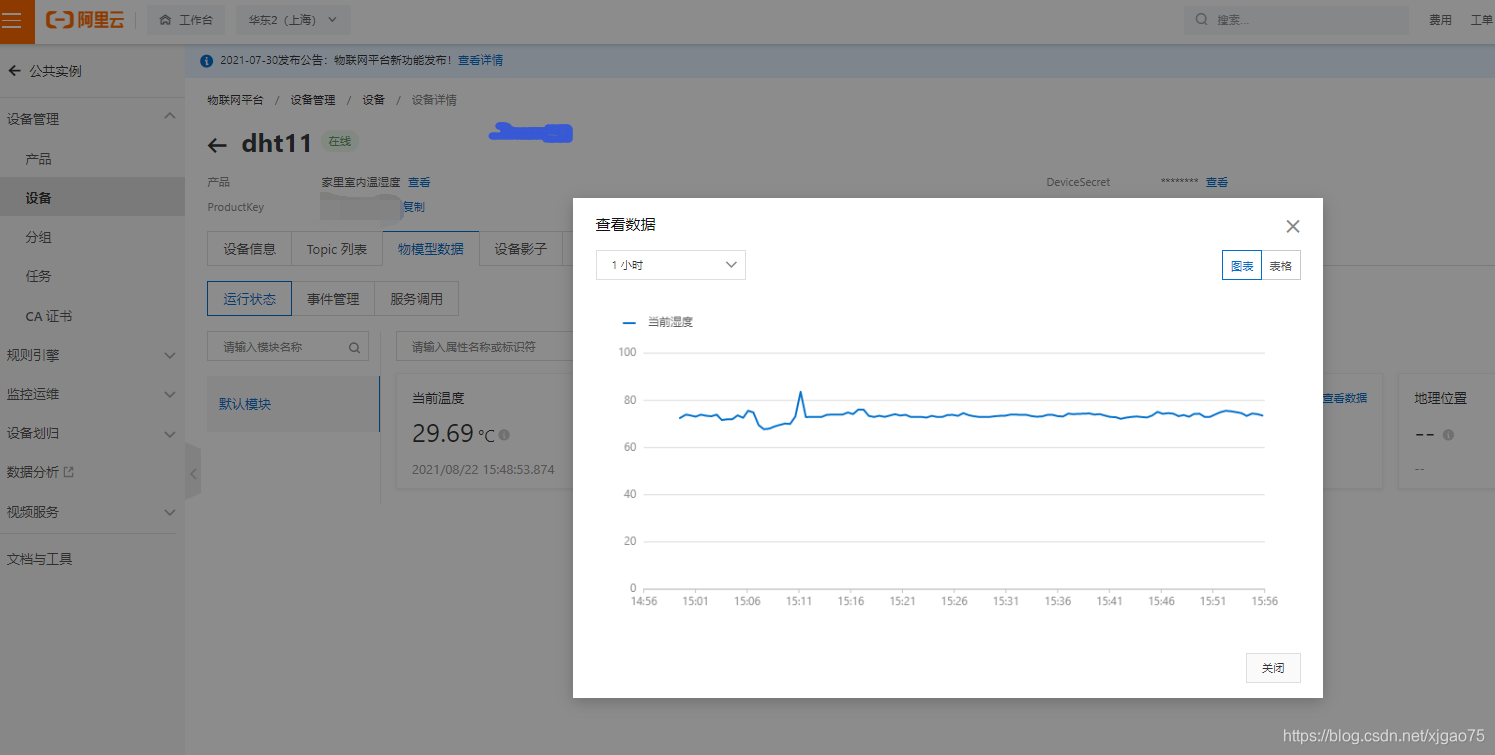Select CA 证书 in the sidebar
Viewport: 1495px width, 755px height.
[92, 316]
